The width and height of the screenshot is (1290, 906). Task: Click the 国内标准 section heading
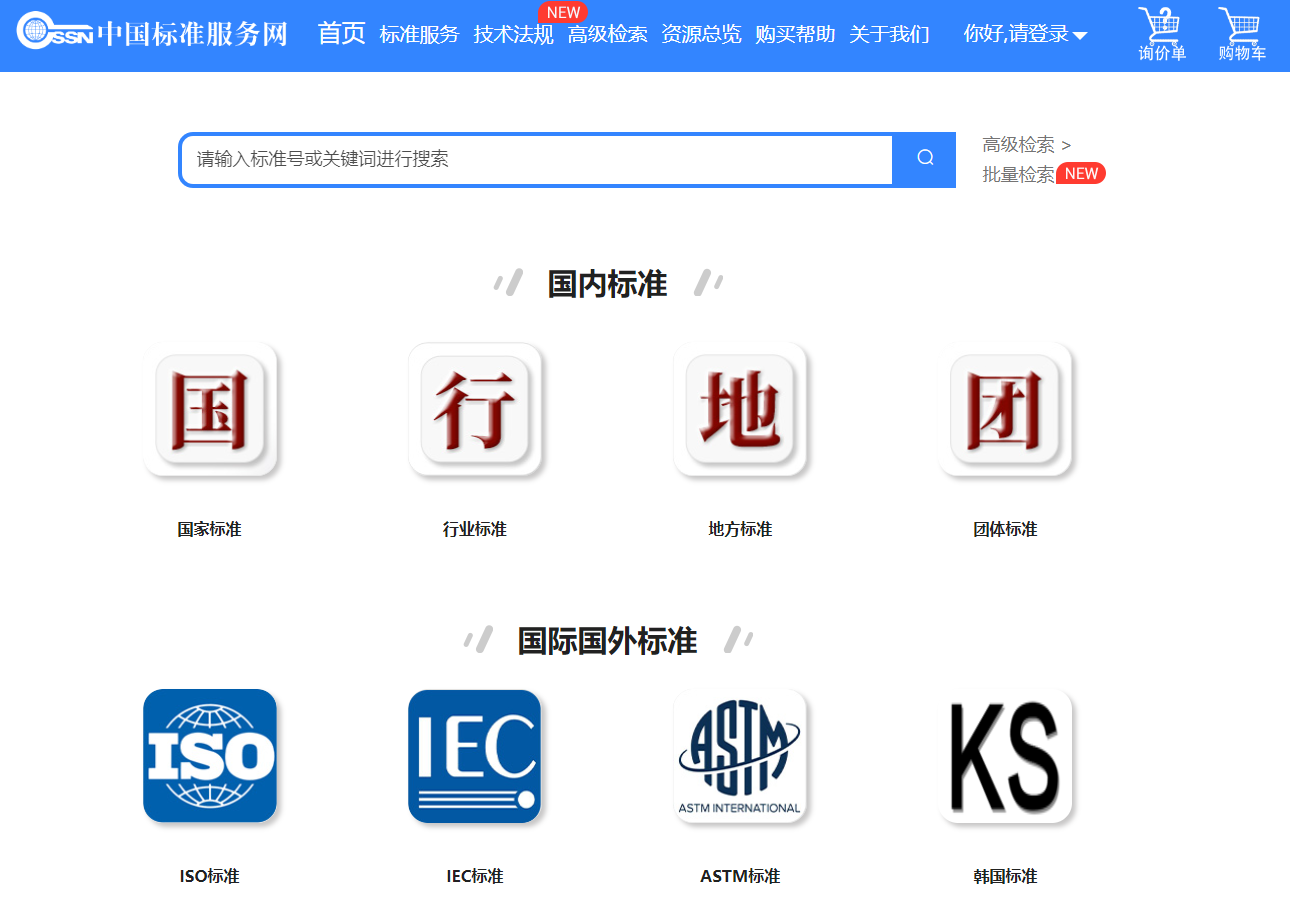[x=607, y=284]
